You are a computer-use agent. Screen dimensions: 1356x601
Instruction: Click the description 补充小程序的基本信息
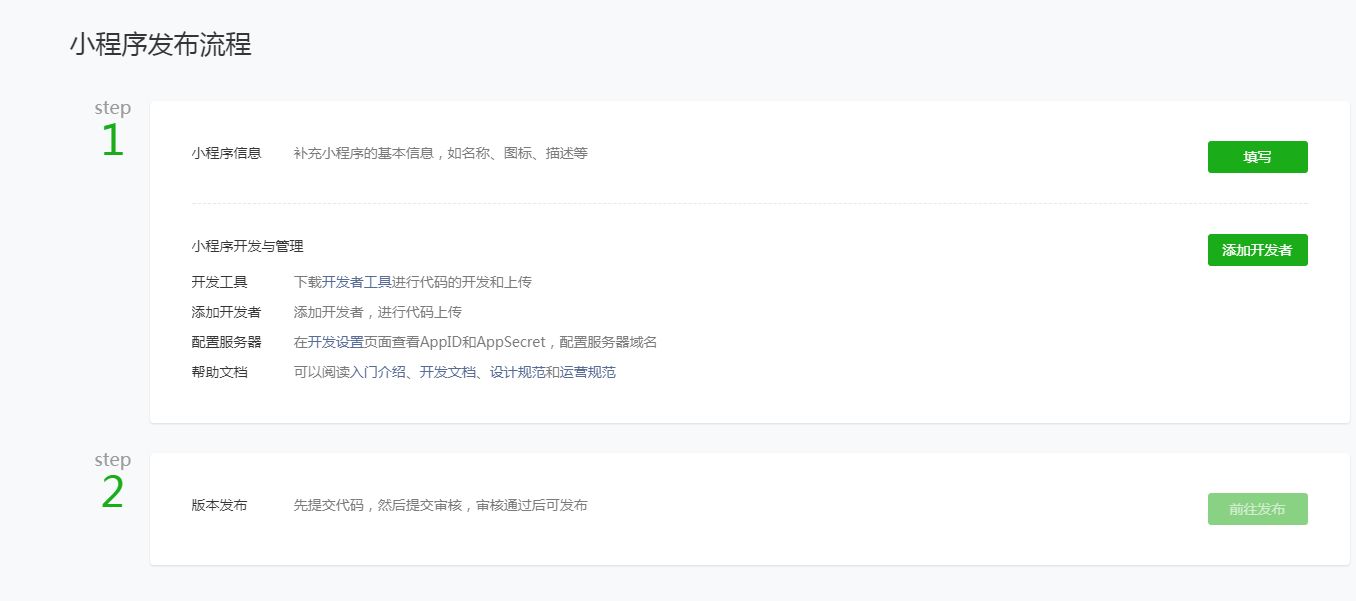tap(364, 153)
